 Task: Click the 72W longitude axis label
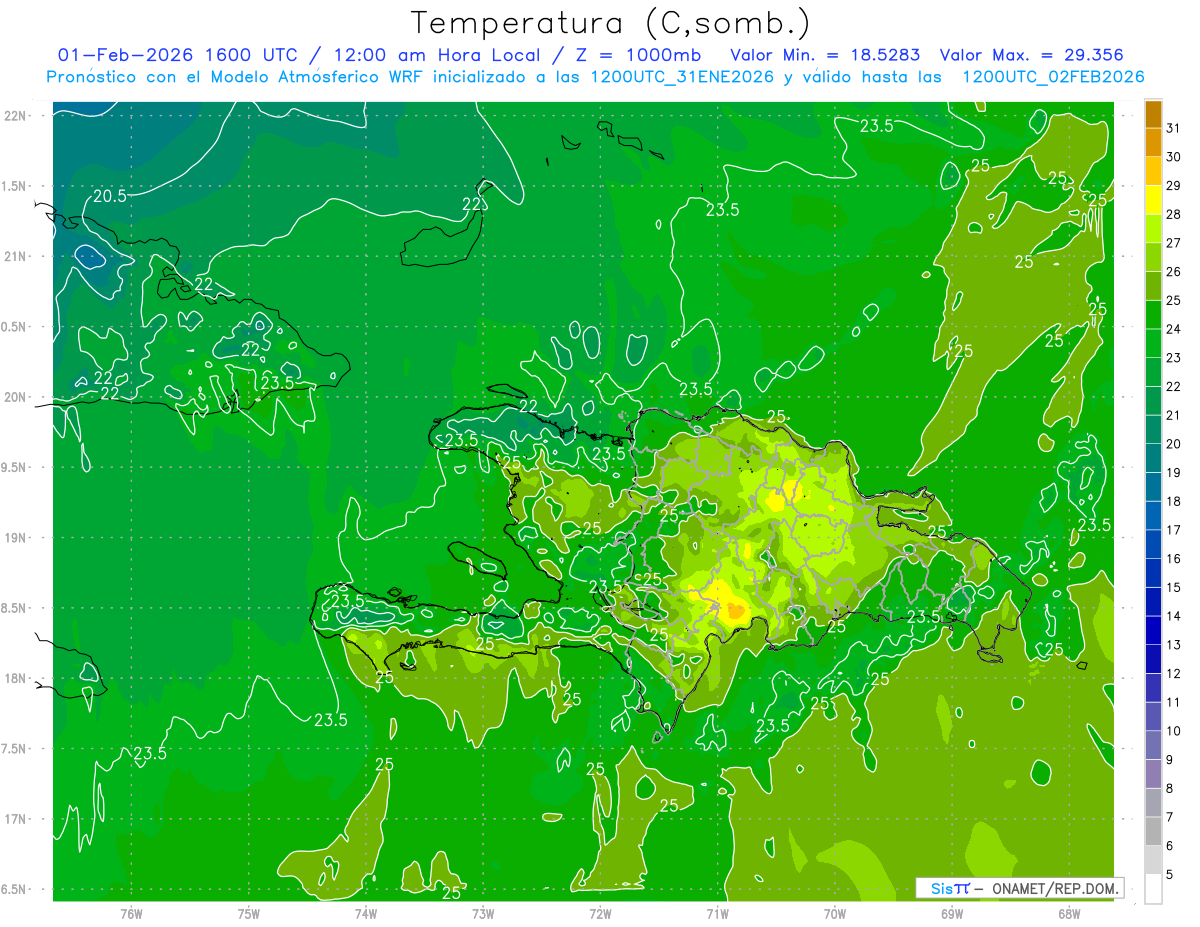600,913
